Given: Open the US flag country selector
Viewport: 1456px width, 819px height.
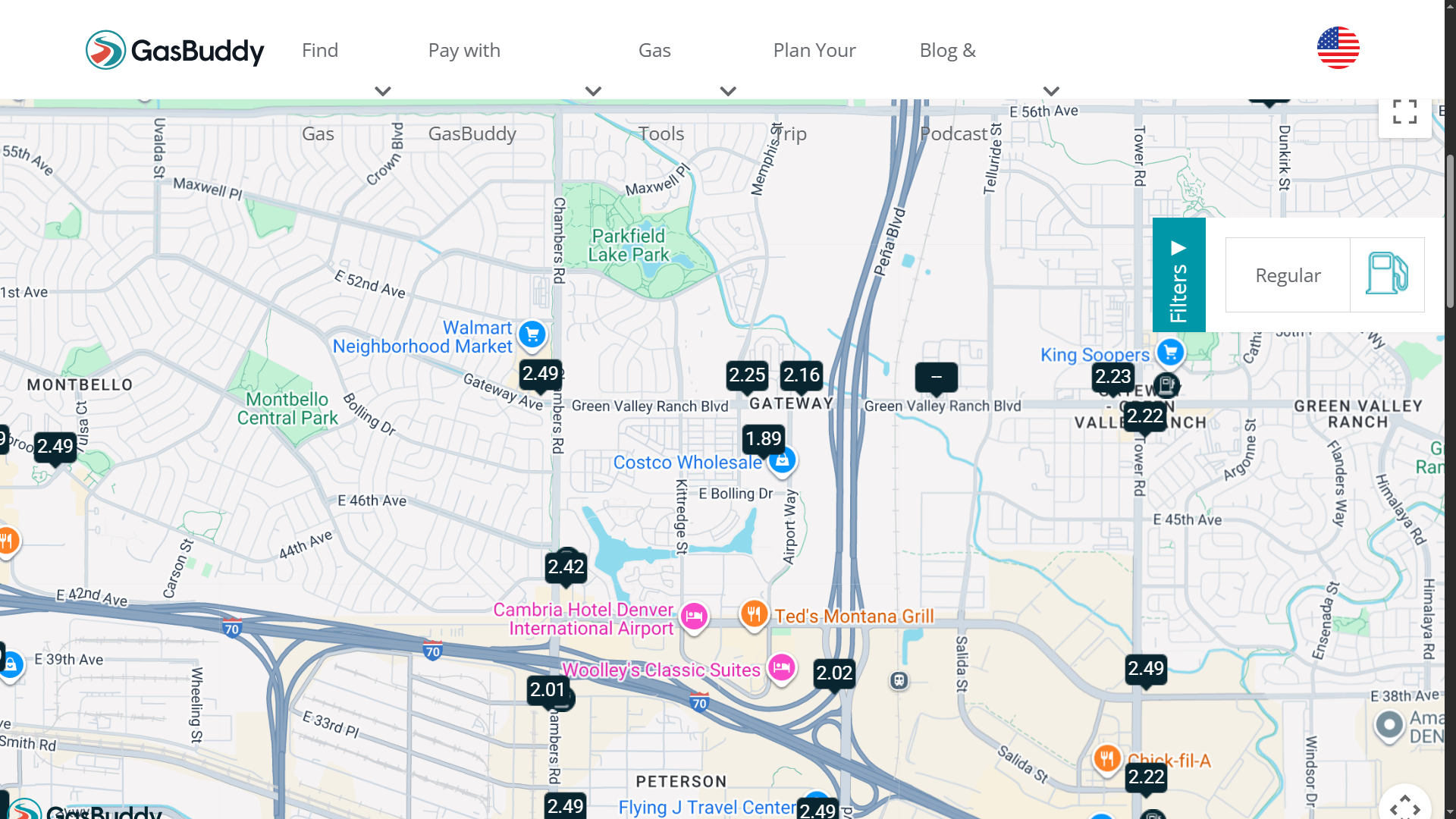Looking at the screenshot, I should [1338, 48].
